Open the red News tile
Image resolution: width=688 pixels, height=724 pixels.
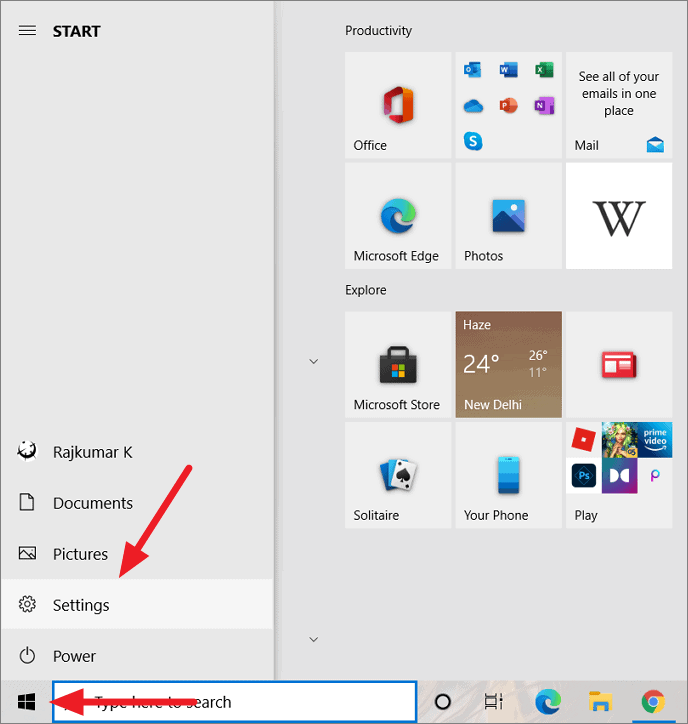[x=619, y=364]
